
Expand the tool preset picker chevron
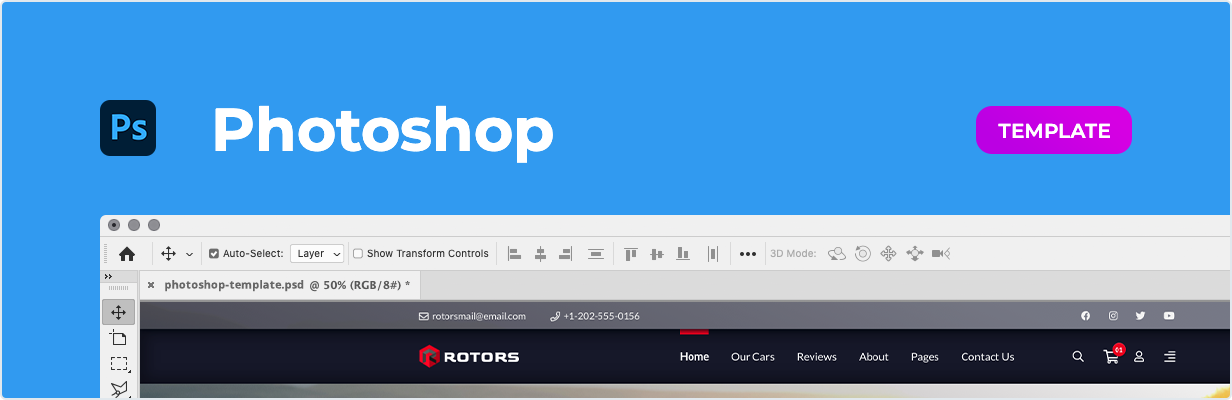pyautogui.click(x=190, y=255)
